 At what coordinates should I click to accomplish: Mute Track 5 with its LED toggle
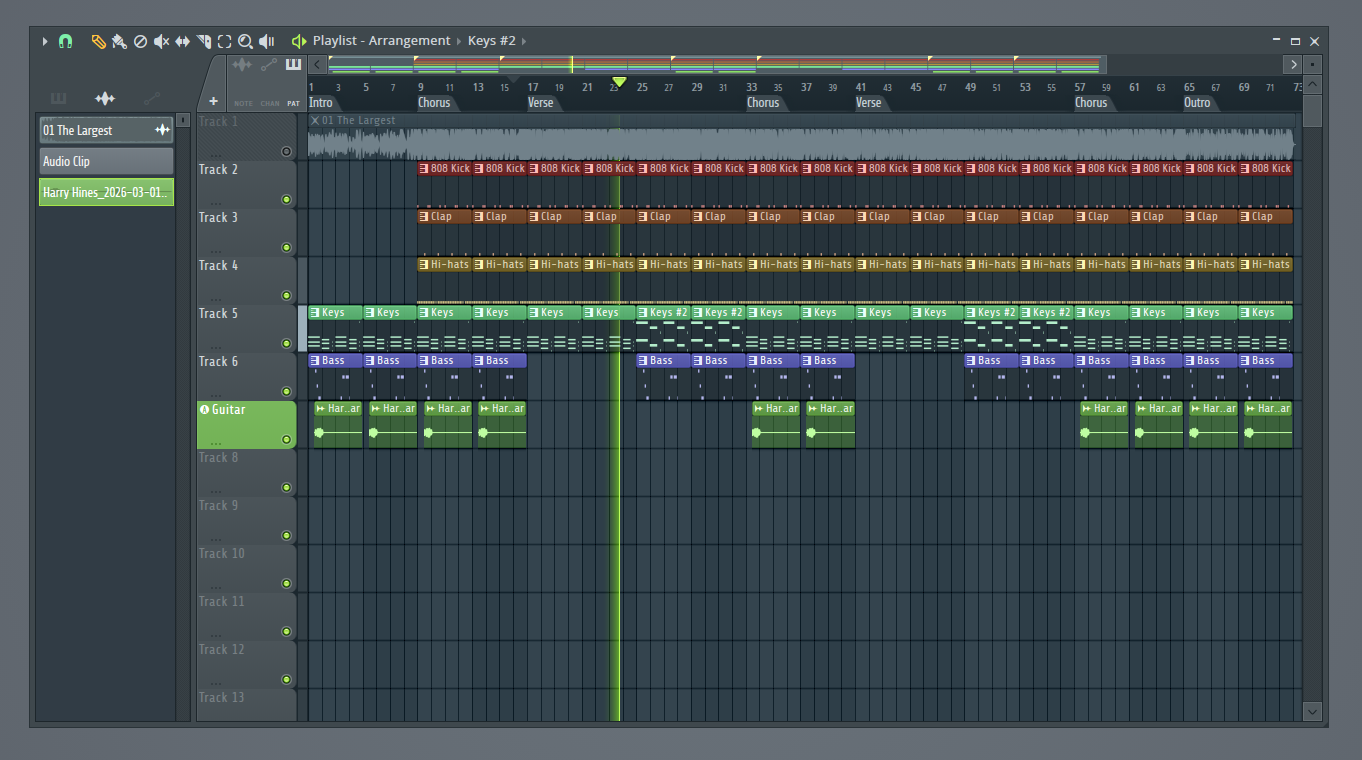(x=286, y=343)
